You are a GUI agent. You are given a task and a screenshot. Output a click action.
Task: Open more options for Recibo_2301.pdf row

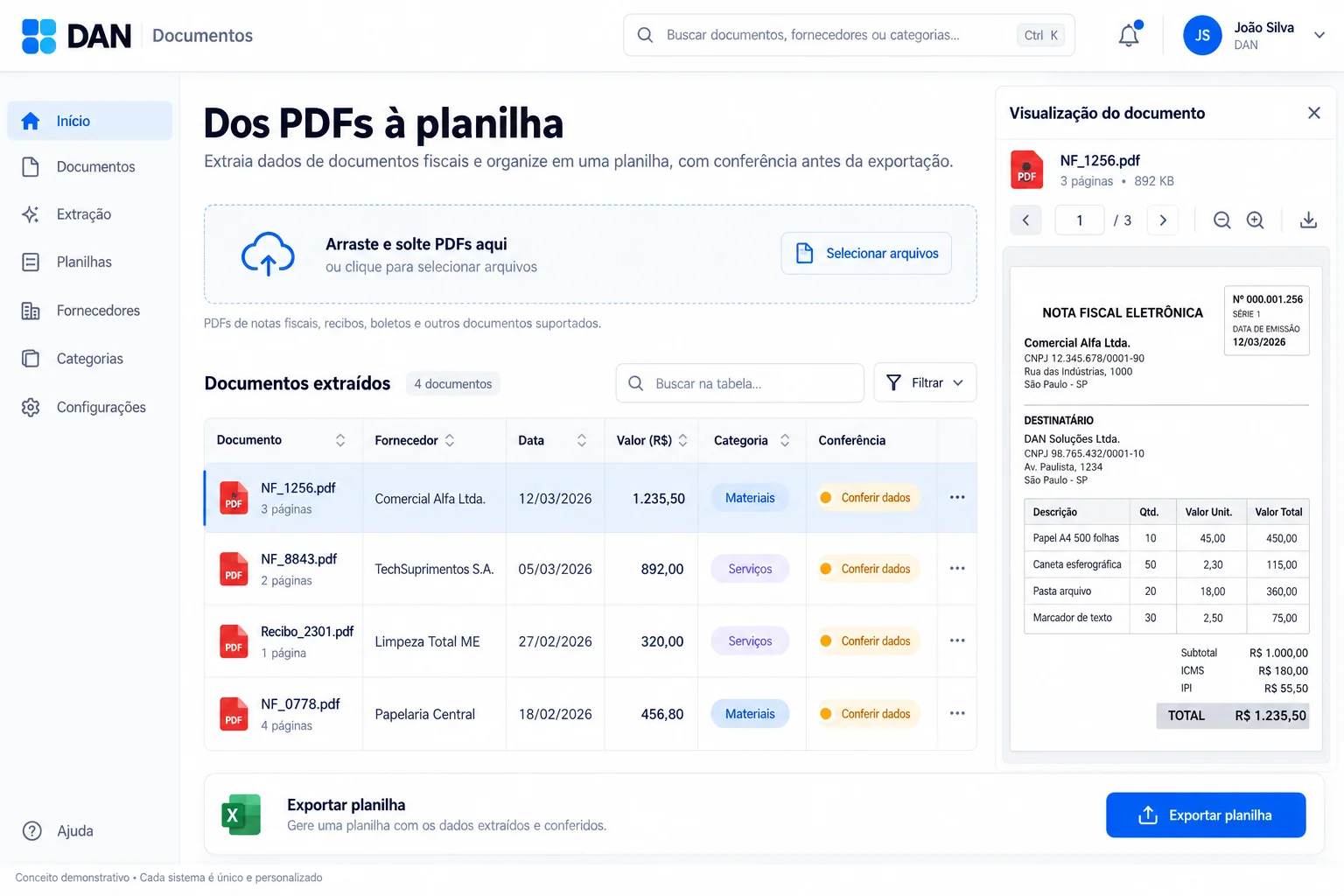(957, 640)
